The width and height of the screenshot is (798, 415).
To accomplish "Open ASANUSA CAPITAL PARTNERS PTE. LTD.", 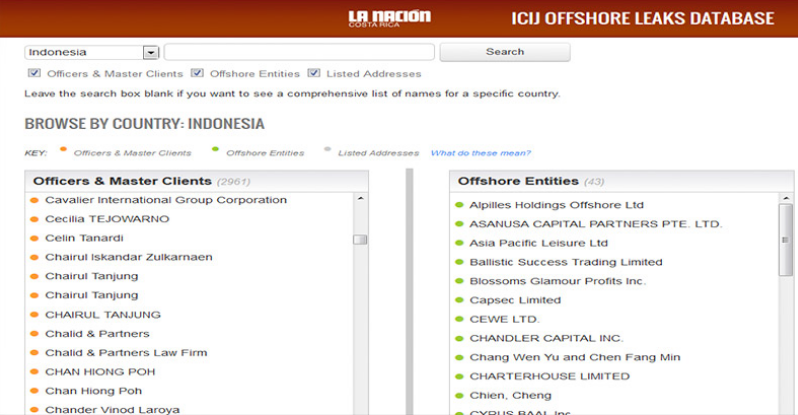I will tap(595, 224).
